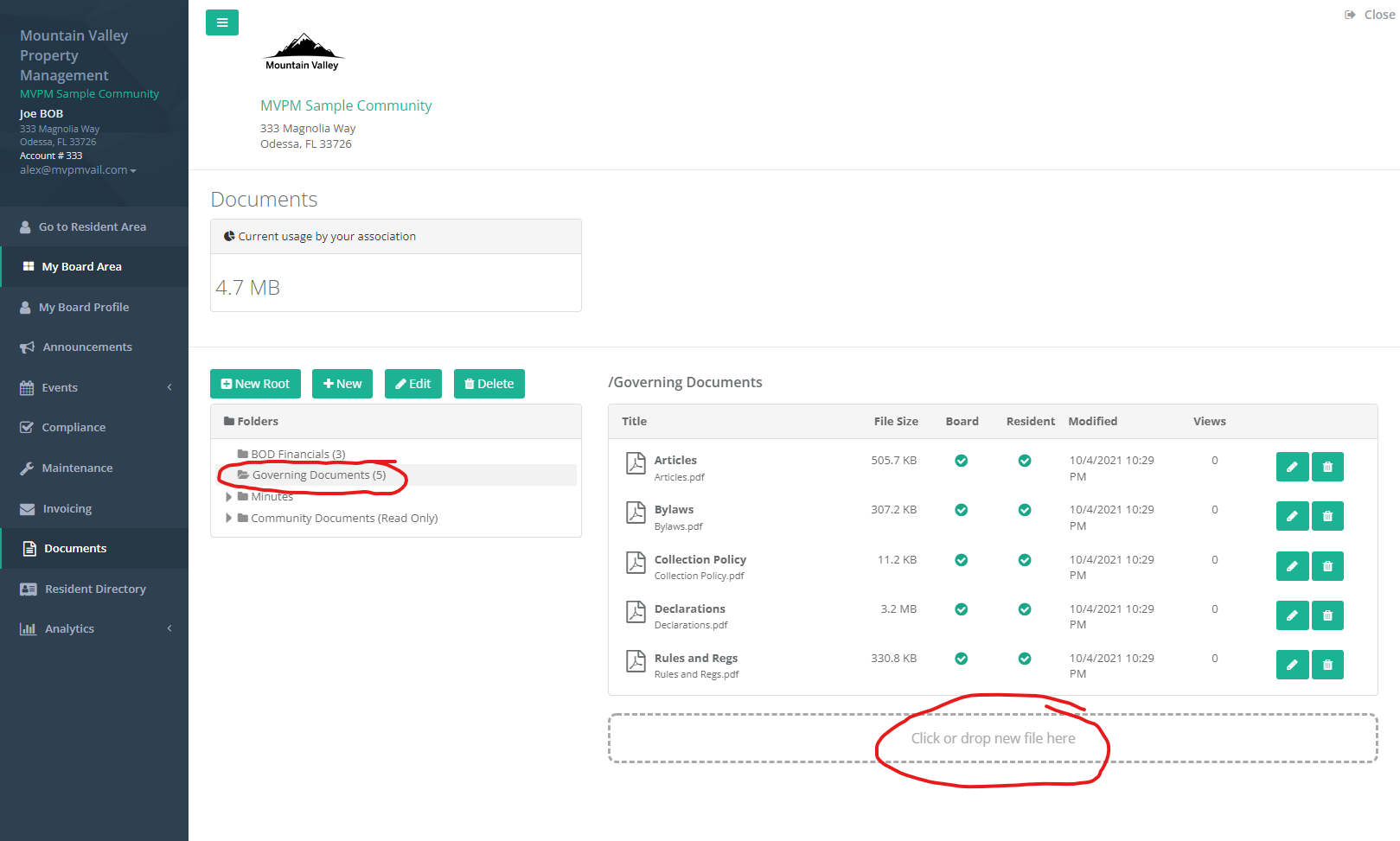Click the New Root button
This screenshot has height=841, width=1400.
[255, 384]
